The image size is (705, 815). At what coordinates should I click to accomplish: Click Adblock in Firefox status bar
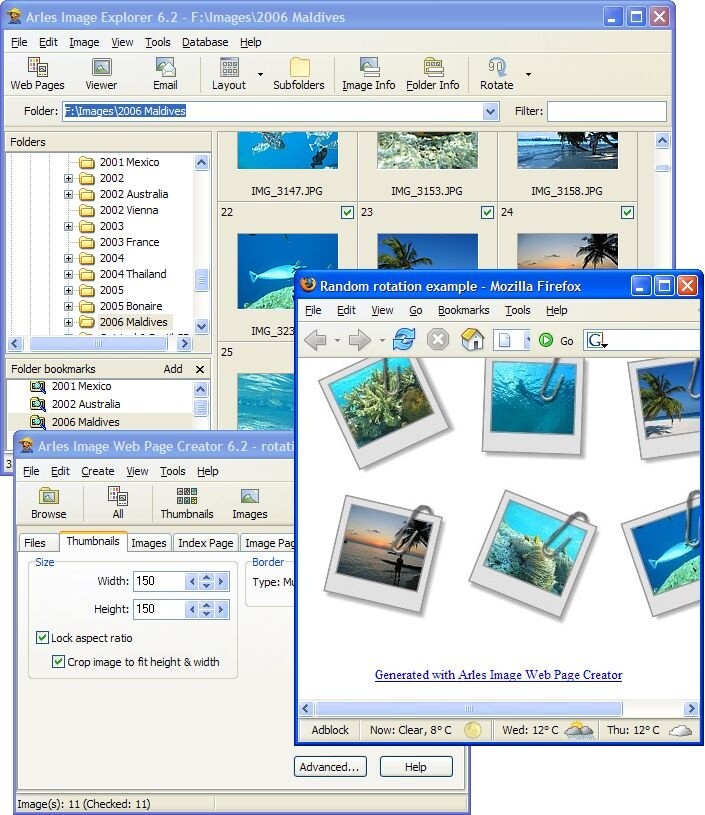pos(330,730)
